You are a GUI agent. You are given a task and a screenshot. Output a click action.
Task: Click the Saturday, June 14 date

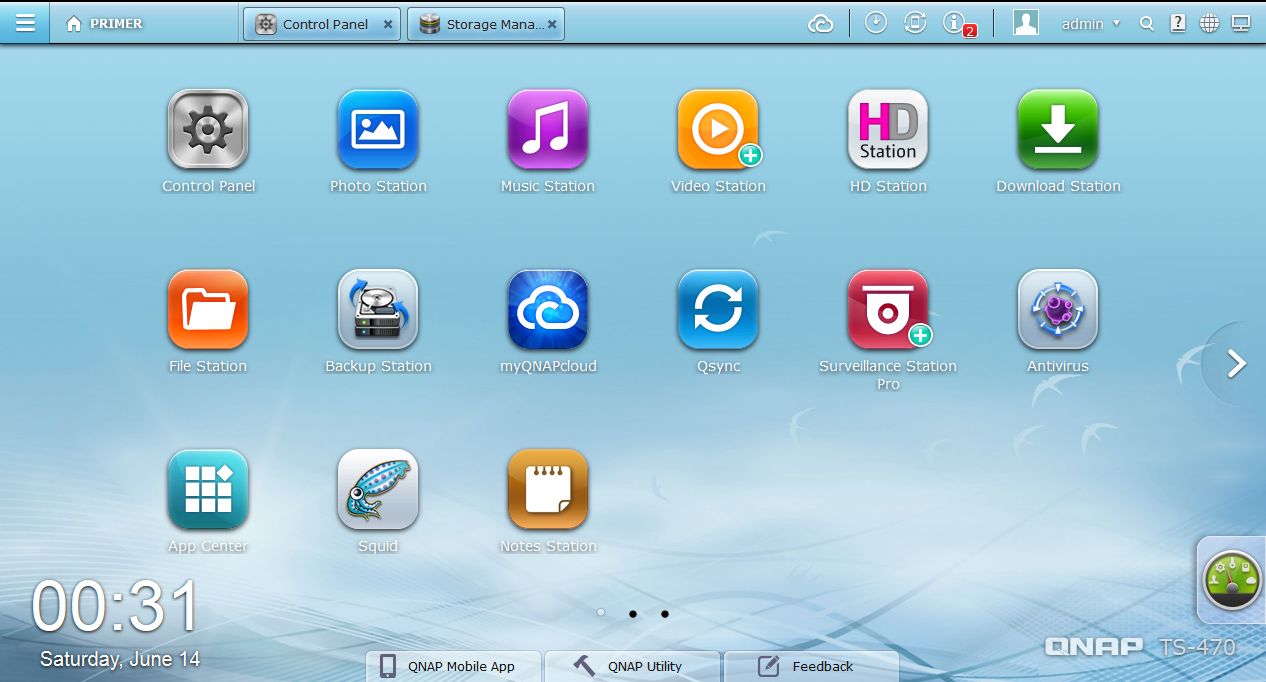pos(120,659)
